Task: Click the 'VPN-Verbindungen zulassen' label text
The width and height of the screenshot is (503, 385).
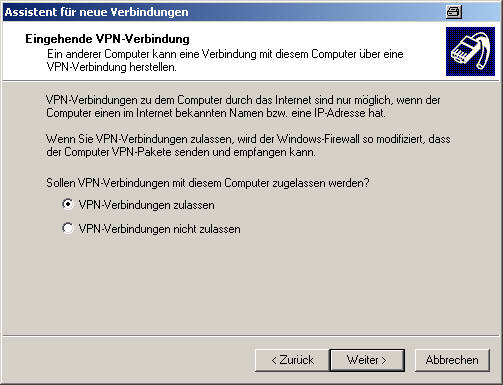Action: pyautogui.click(x=147, y=205)
